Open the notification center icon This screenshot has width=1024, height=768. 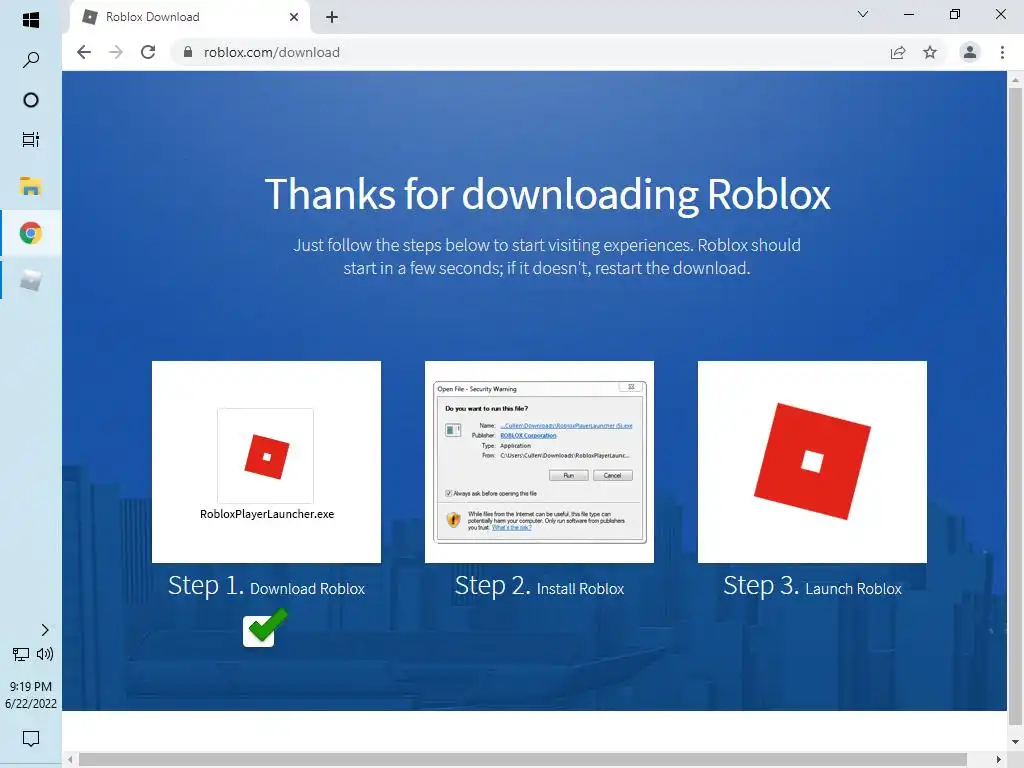pyautogui.click(x=31, y=738)
